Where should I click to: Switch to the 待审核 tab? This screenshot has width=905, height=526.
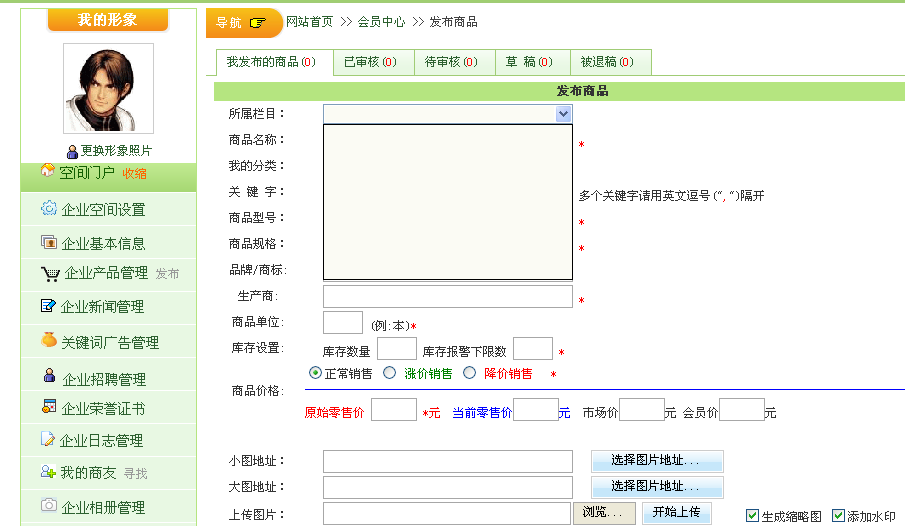[x=455, y=62]
